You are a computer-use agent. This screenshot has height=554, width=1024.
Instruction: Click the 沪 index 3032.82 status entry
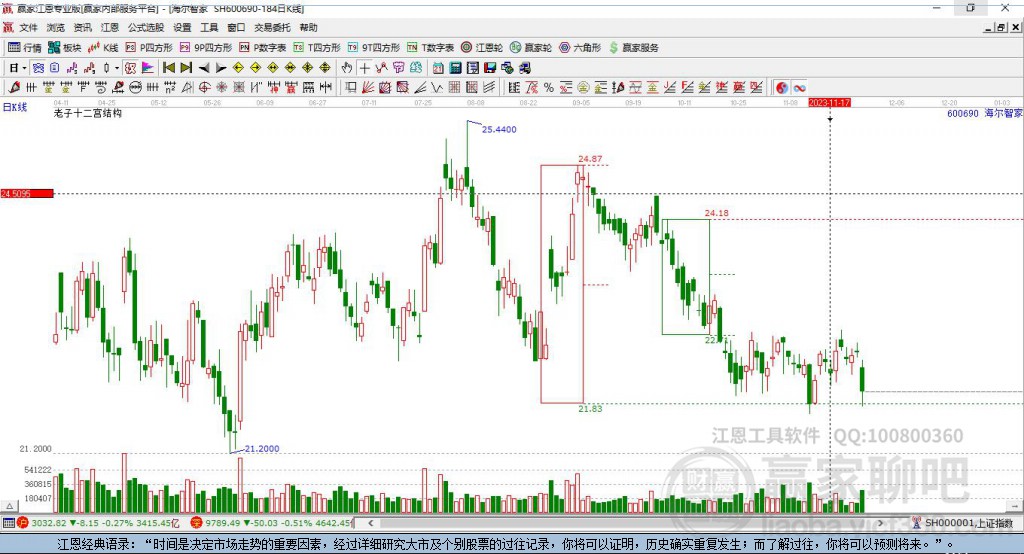(x=98, y=523)
